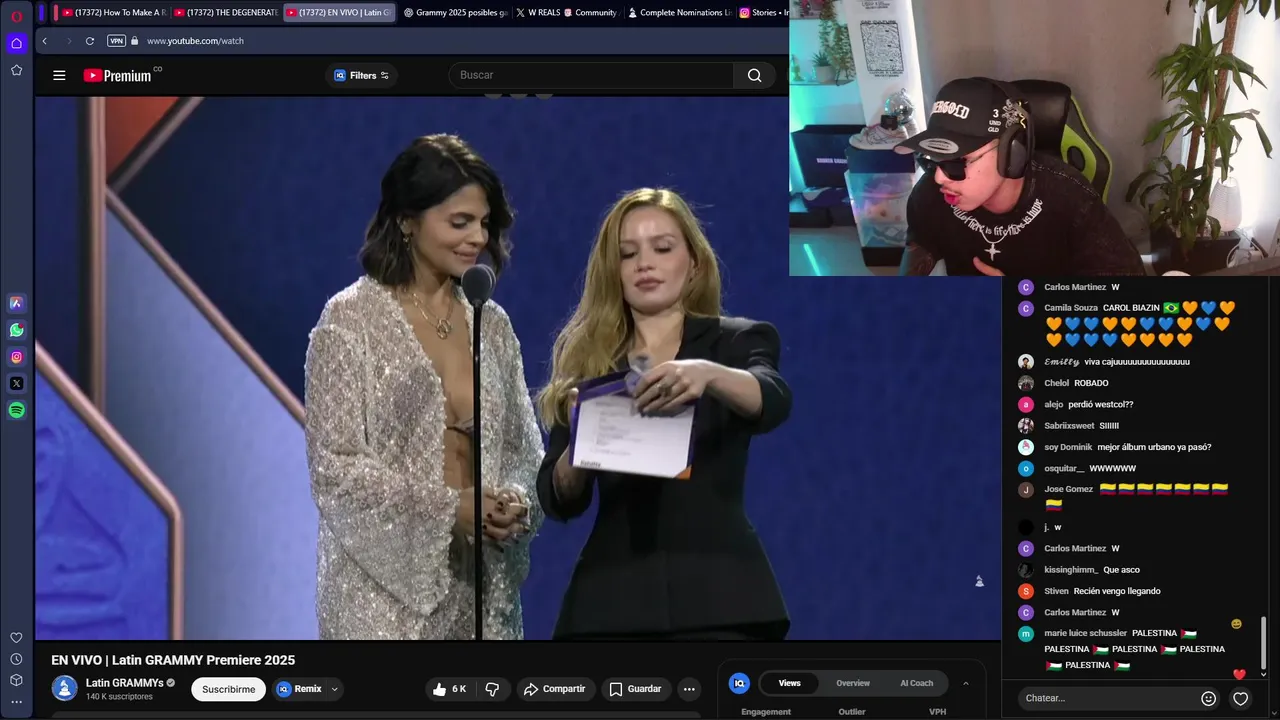Image resolution: width=1280 pixels, height=720 pixels.
Task: Dislike the video with thumbs down
Action: (492, 689)
